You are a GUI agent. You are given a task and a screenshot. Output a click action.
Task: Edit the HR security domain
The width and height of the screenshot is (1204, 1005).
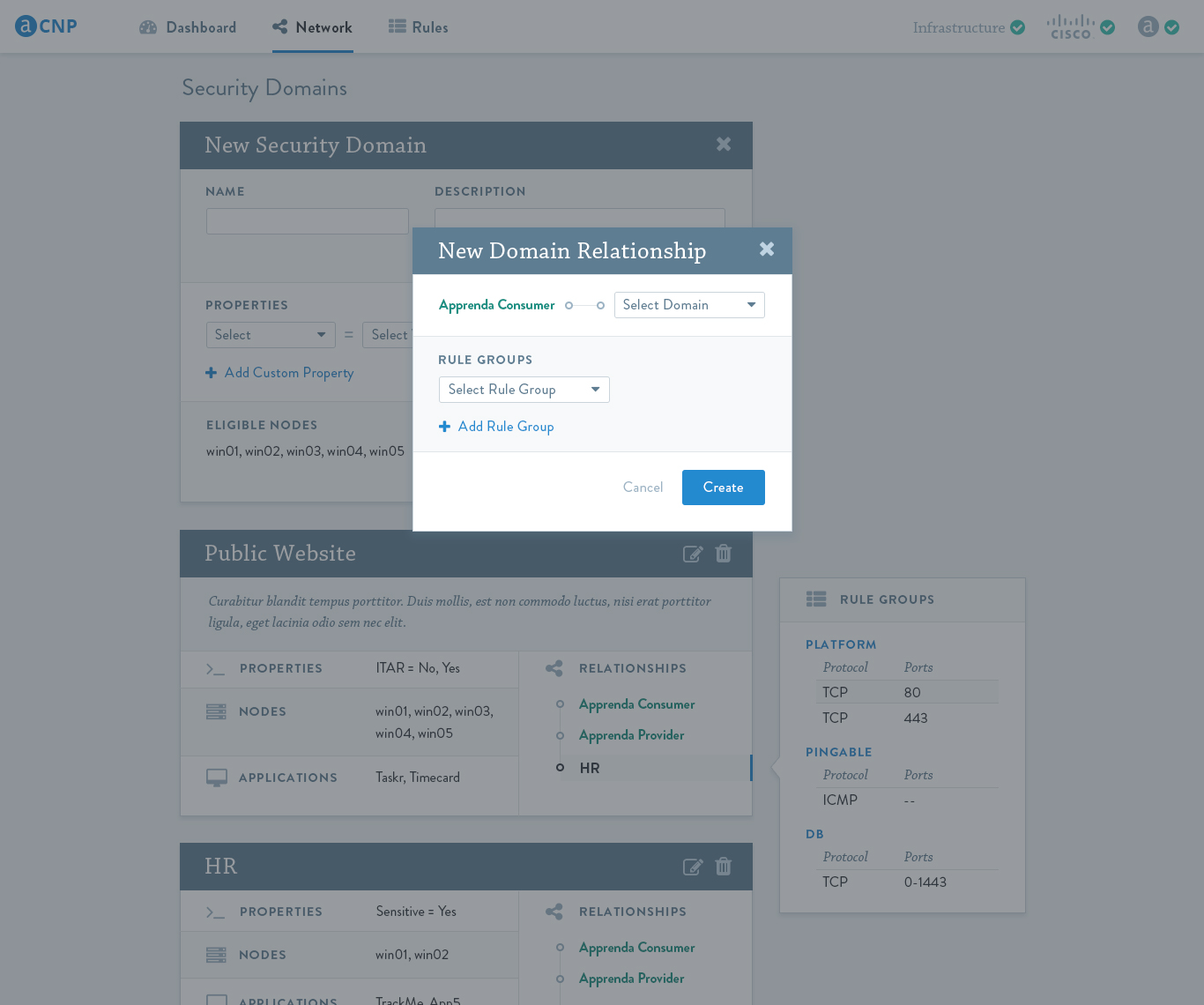point(693,867)
